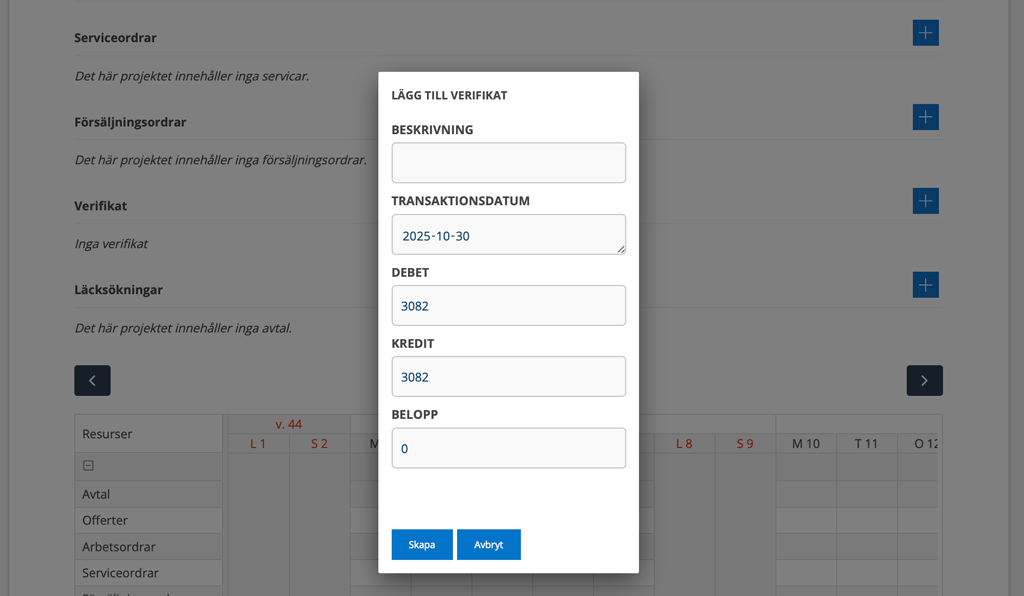Go to previous period with left arrow

[92, 380]
